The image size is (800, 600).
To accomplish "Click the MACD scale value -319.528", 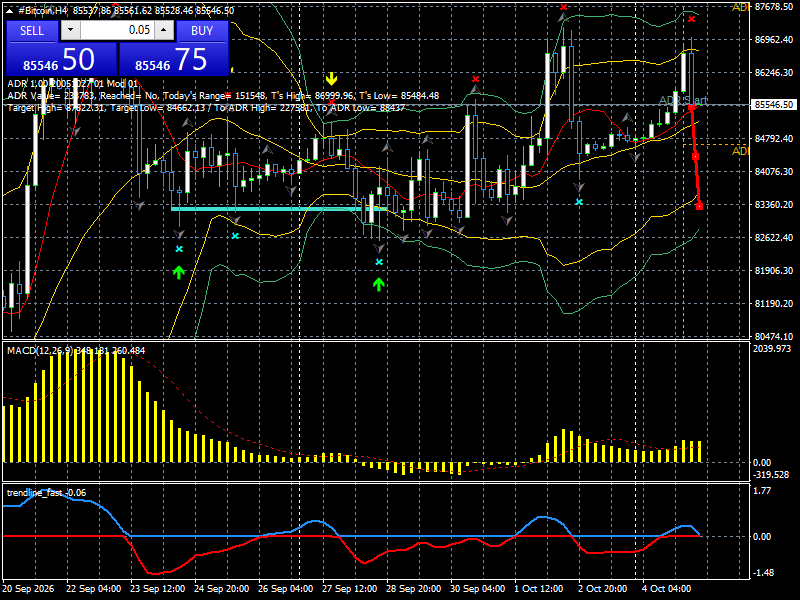I will 771,474.
